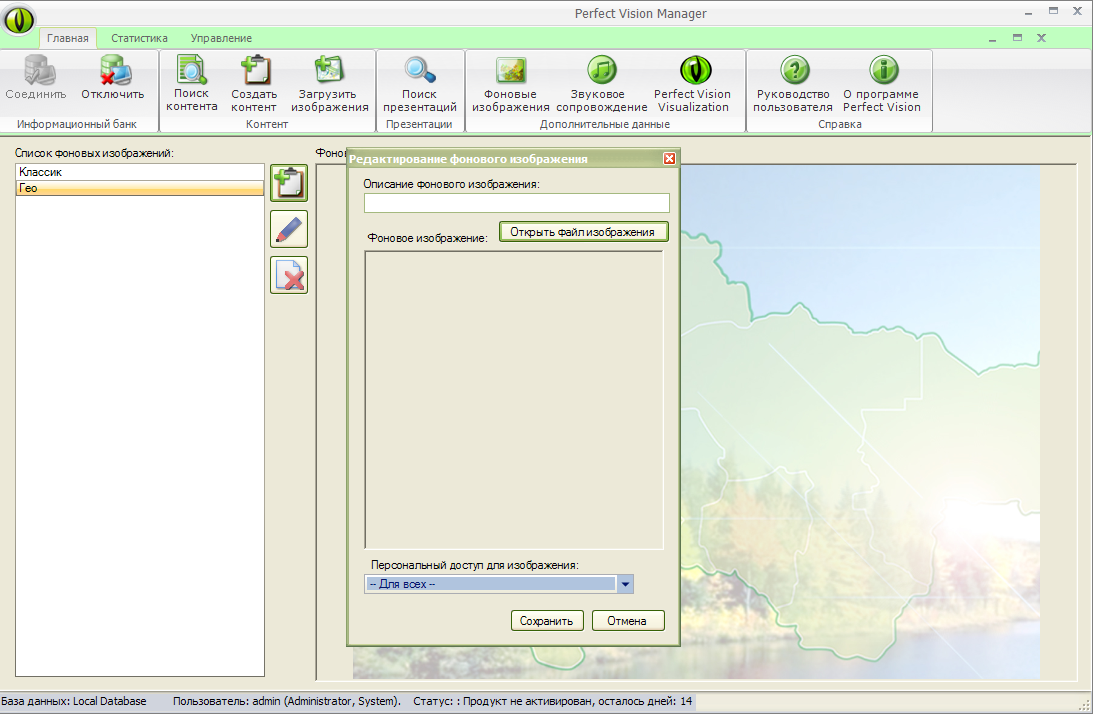Image resolution: width=1093 pixels, height=714 pixels.
Task: Select Классик in the background list
Action: point(139,172)
